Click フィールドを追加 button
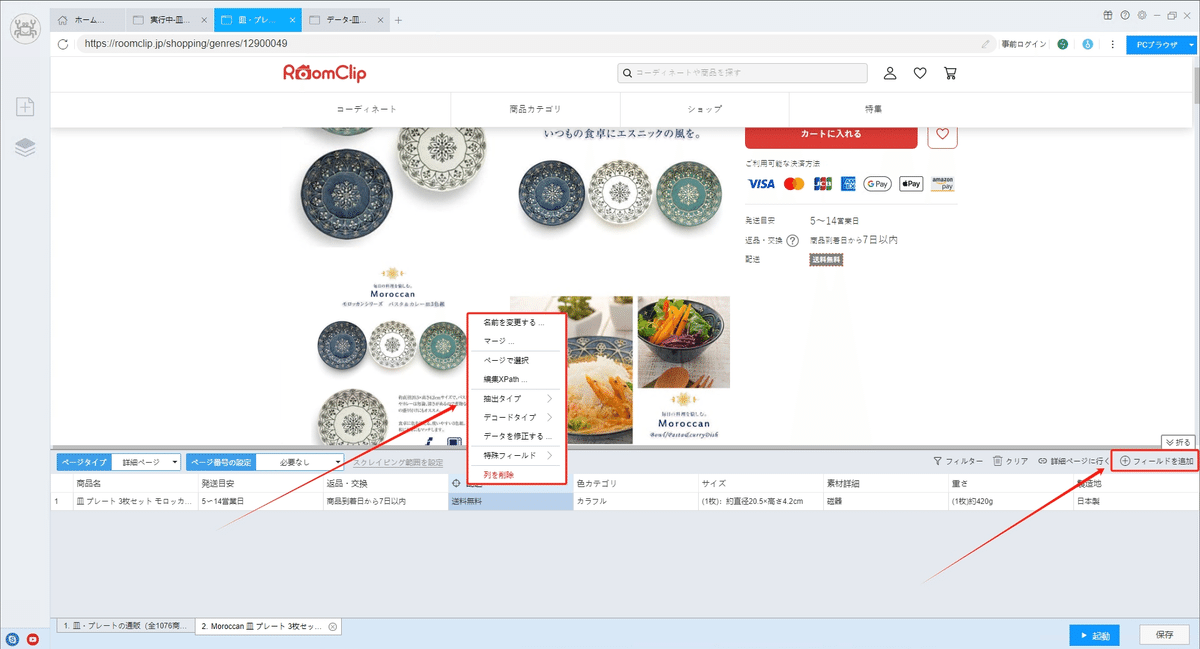Viewport: 1200px width, 649px height. coord(1155,461)
